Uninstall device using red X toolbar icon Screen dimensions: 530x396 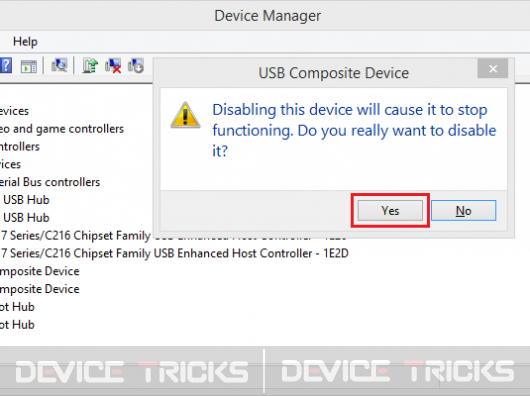[x=113, y=66]
